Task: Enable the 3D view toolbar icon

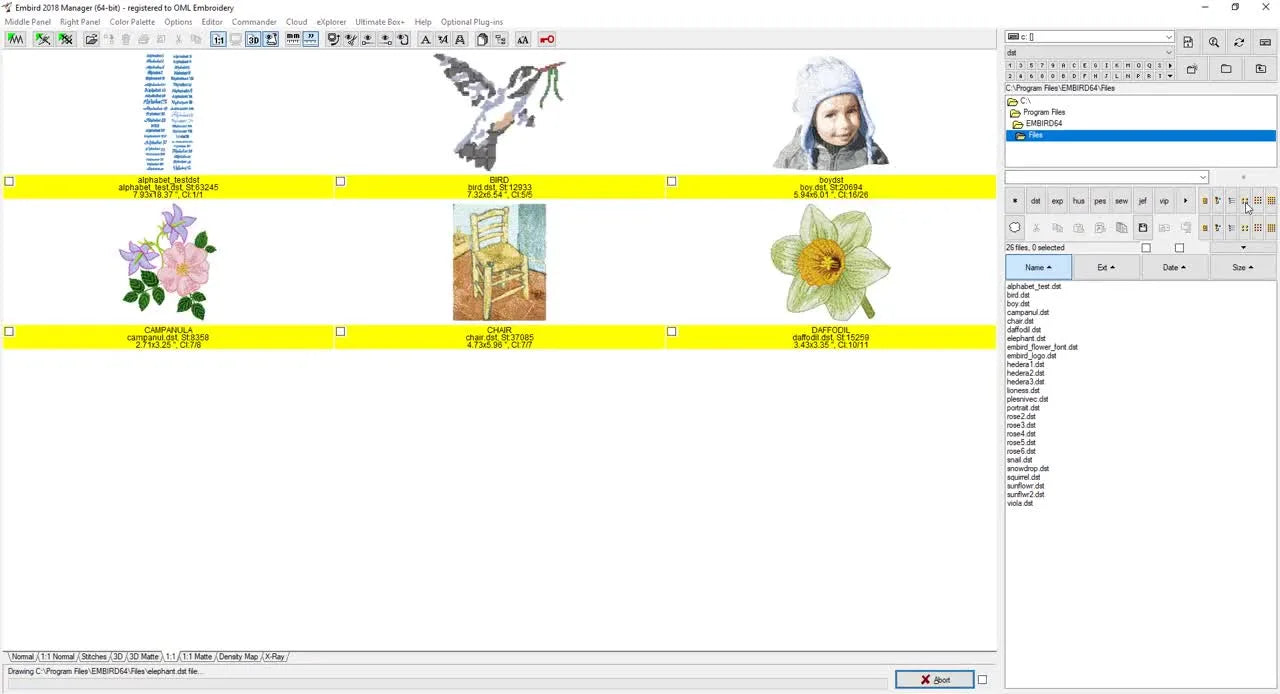Action: click(253, 39)
